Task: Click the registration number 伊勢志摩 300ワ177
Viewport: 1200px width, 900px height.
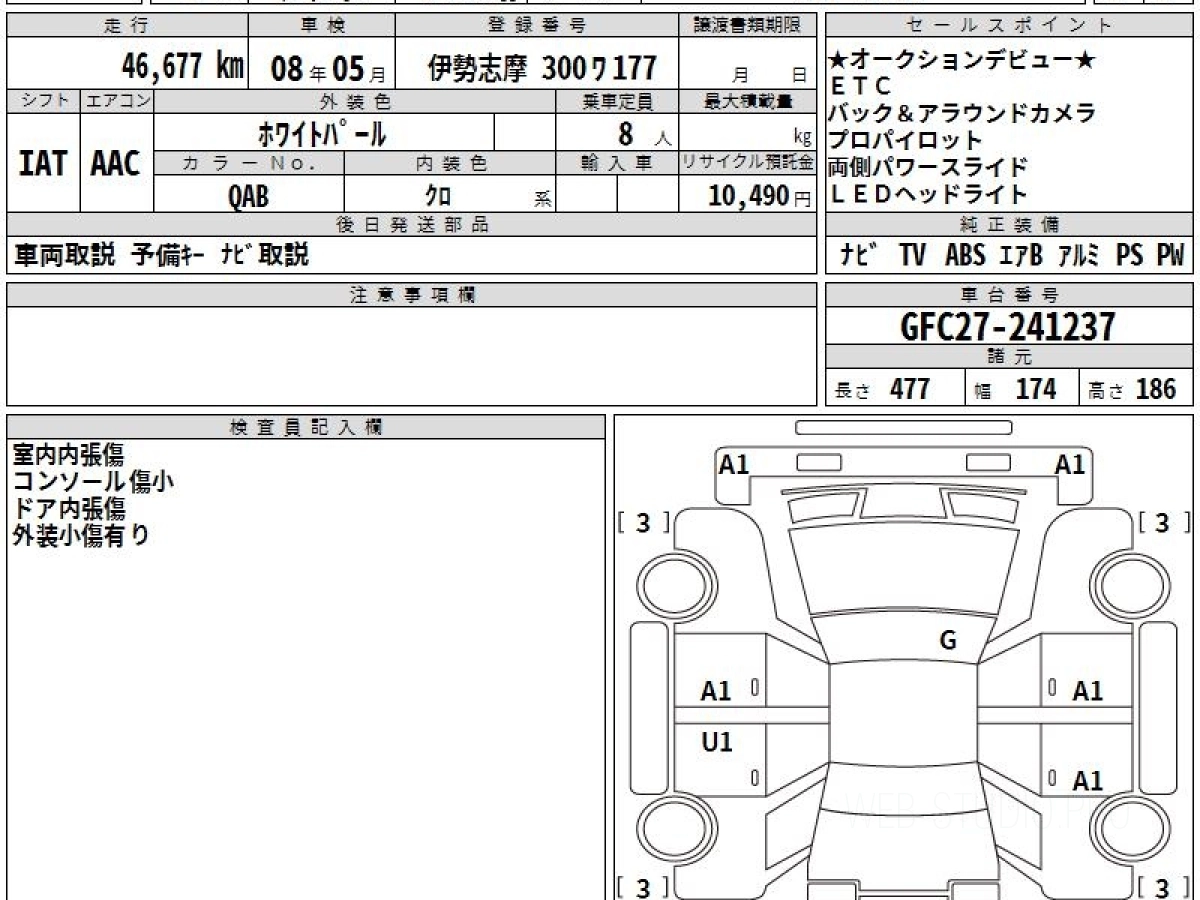Action: click(542, 68)
